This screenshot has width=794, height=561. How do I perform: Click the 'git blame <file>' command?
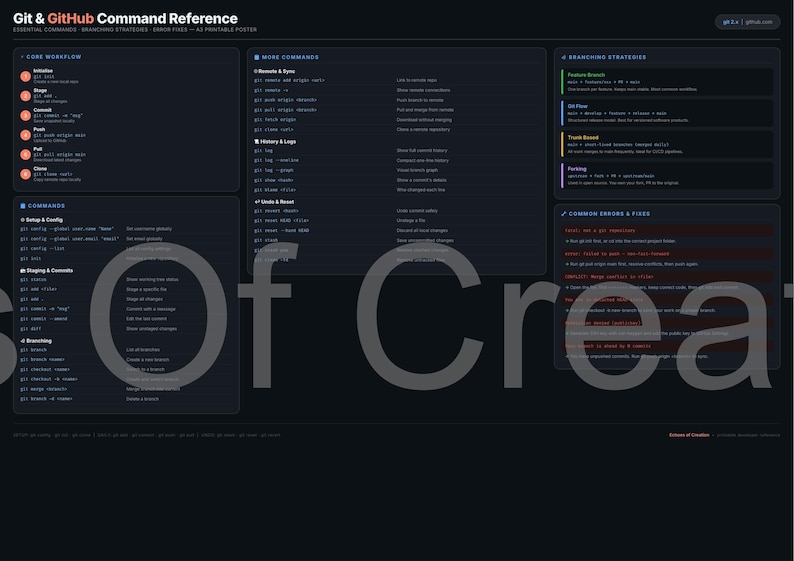275,190
